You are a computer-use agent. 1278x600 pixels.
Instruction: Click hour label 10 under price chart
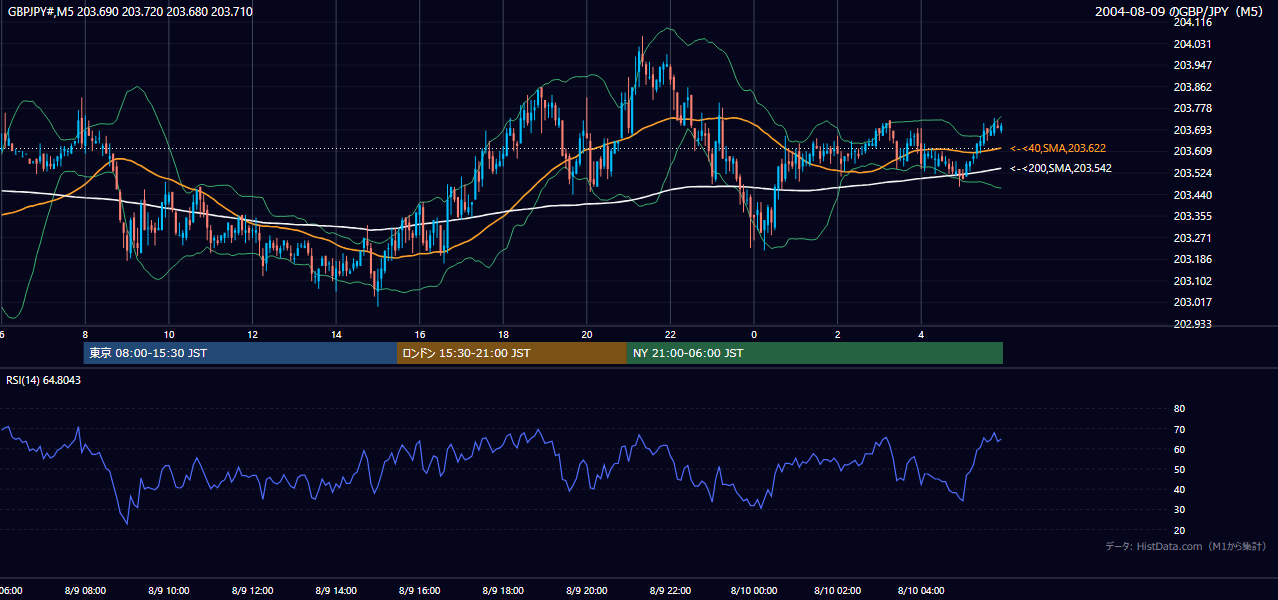click(169, 334)
